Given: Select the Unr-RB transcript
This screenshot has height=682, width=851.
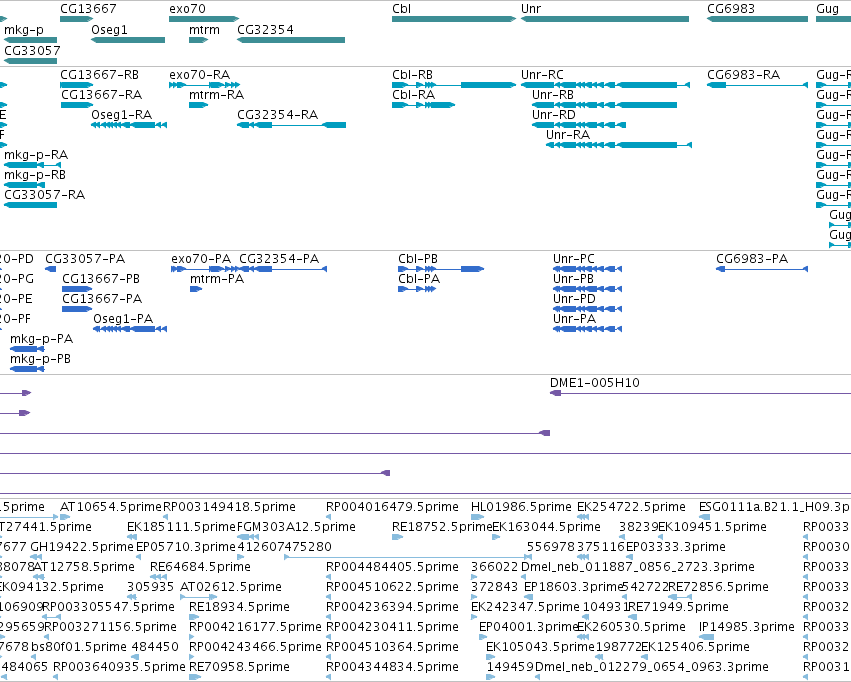Looking at the screenshot, I should click(605, 105).
